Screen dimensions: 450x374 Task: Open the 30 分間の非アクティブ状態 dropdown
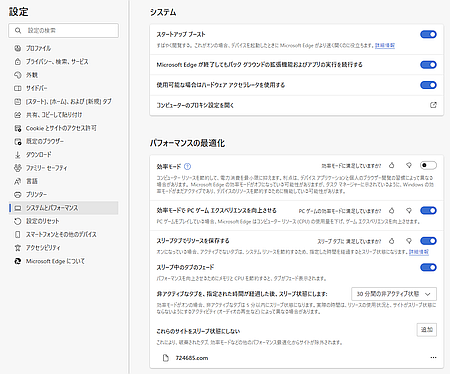[394, 294]
